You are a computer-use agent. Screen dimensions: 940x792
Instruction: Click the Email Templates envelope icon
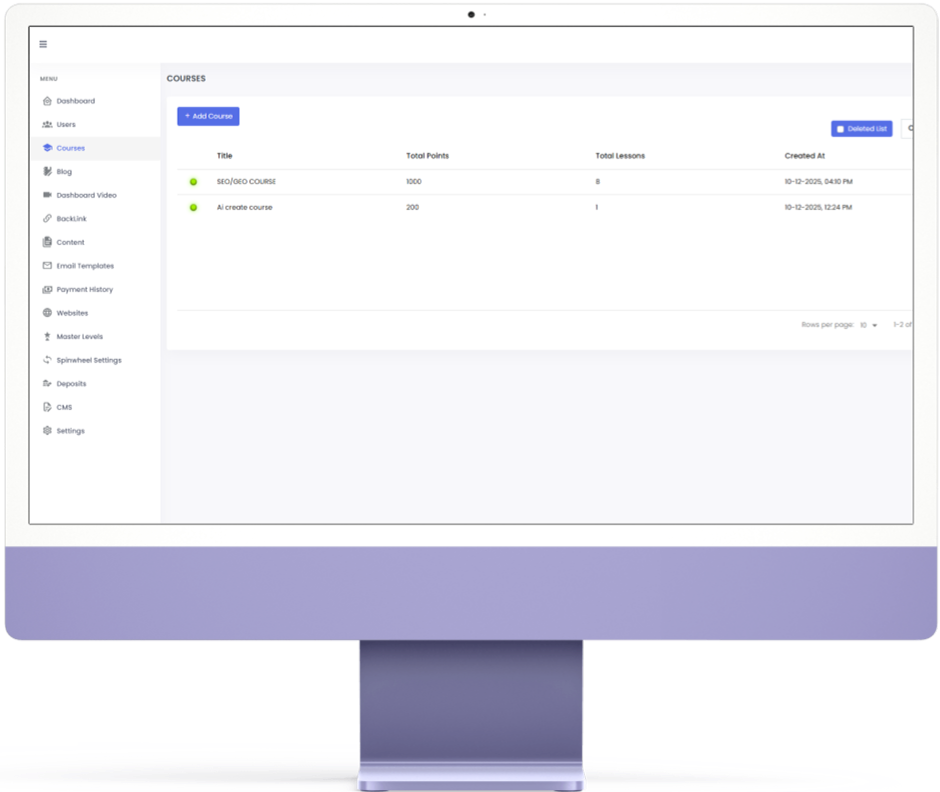(x=47, y=266)
